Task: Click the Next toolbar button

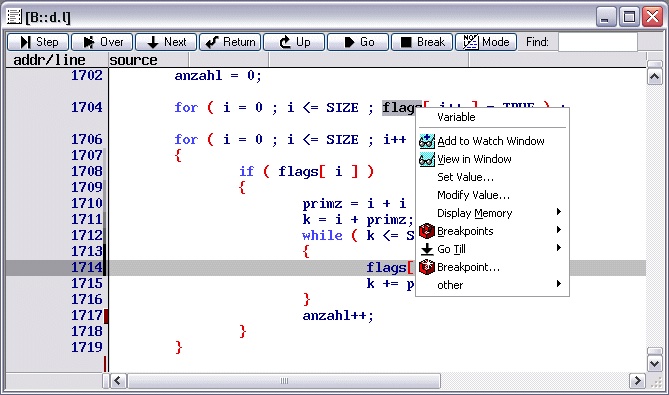Action: tap(166, 42)
